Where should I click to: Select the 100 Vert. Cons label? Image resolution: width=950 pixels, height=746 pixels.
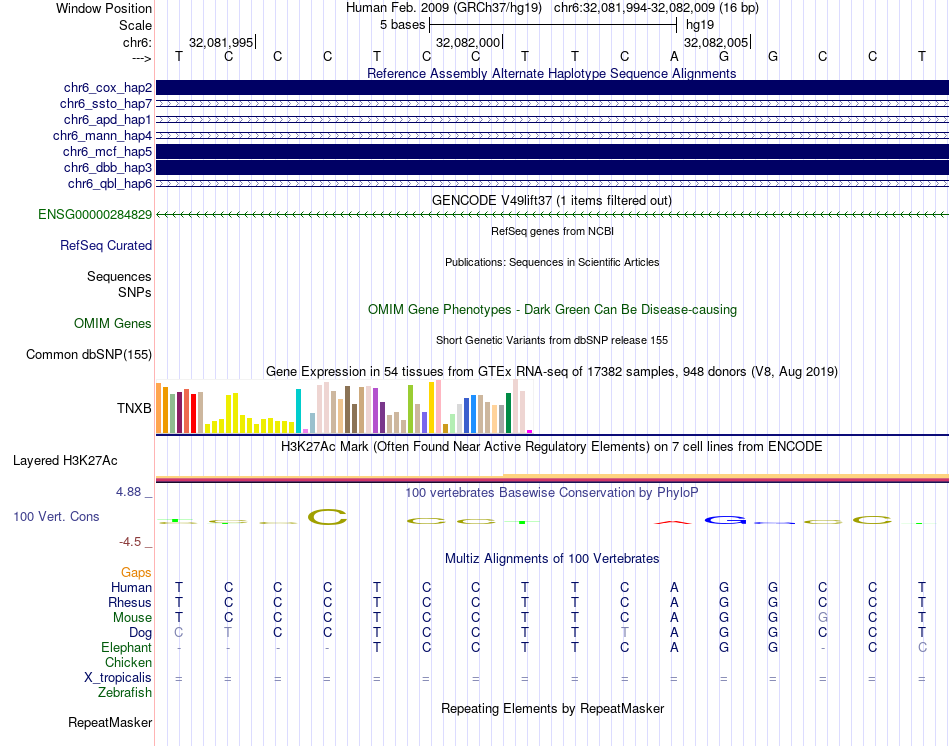coord(56,516)
